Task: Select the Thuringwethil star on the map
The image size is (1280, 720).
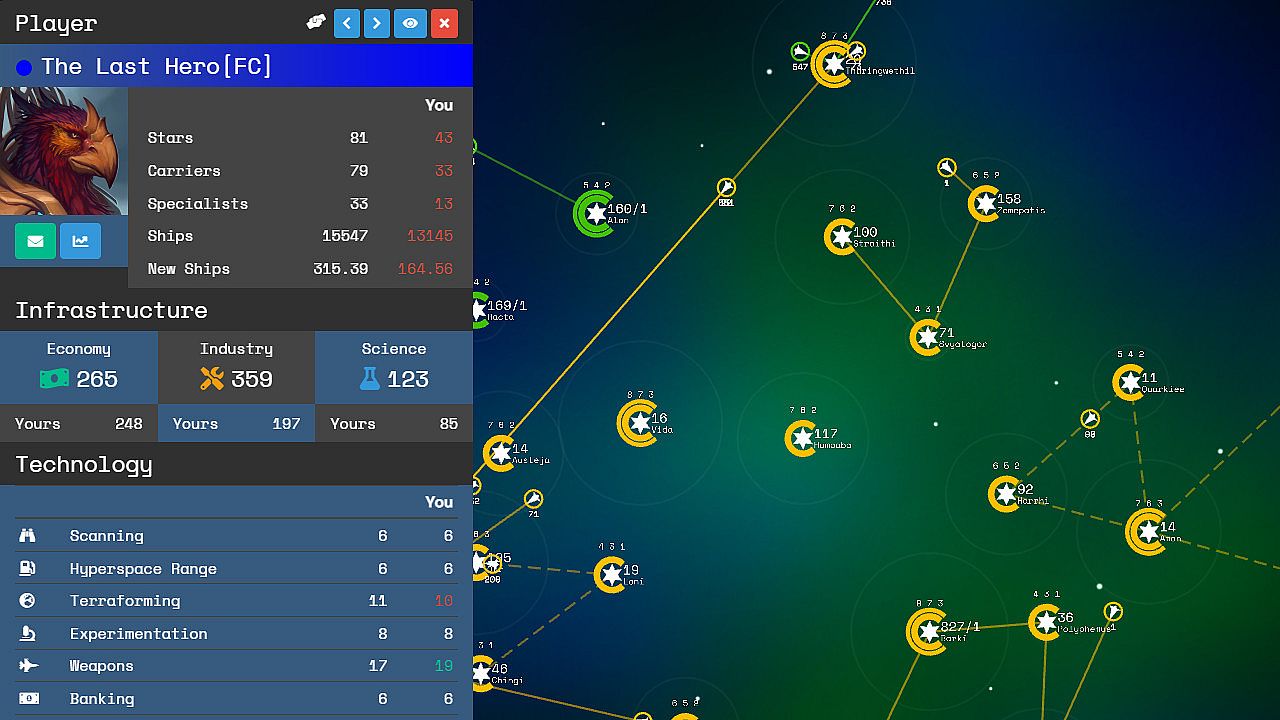Action: click(x=833, y=65)
